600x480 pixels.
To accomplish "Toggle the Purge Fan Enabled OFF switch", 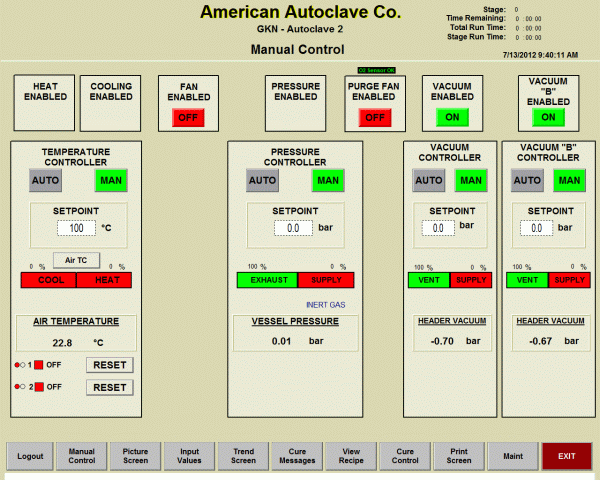I will 375,117.
